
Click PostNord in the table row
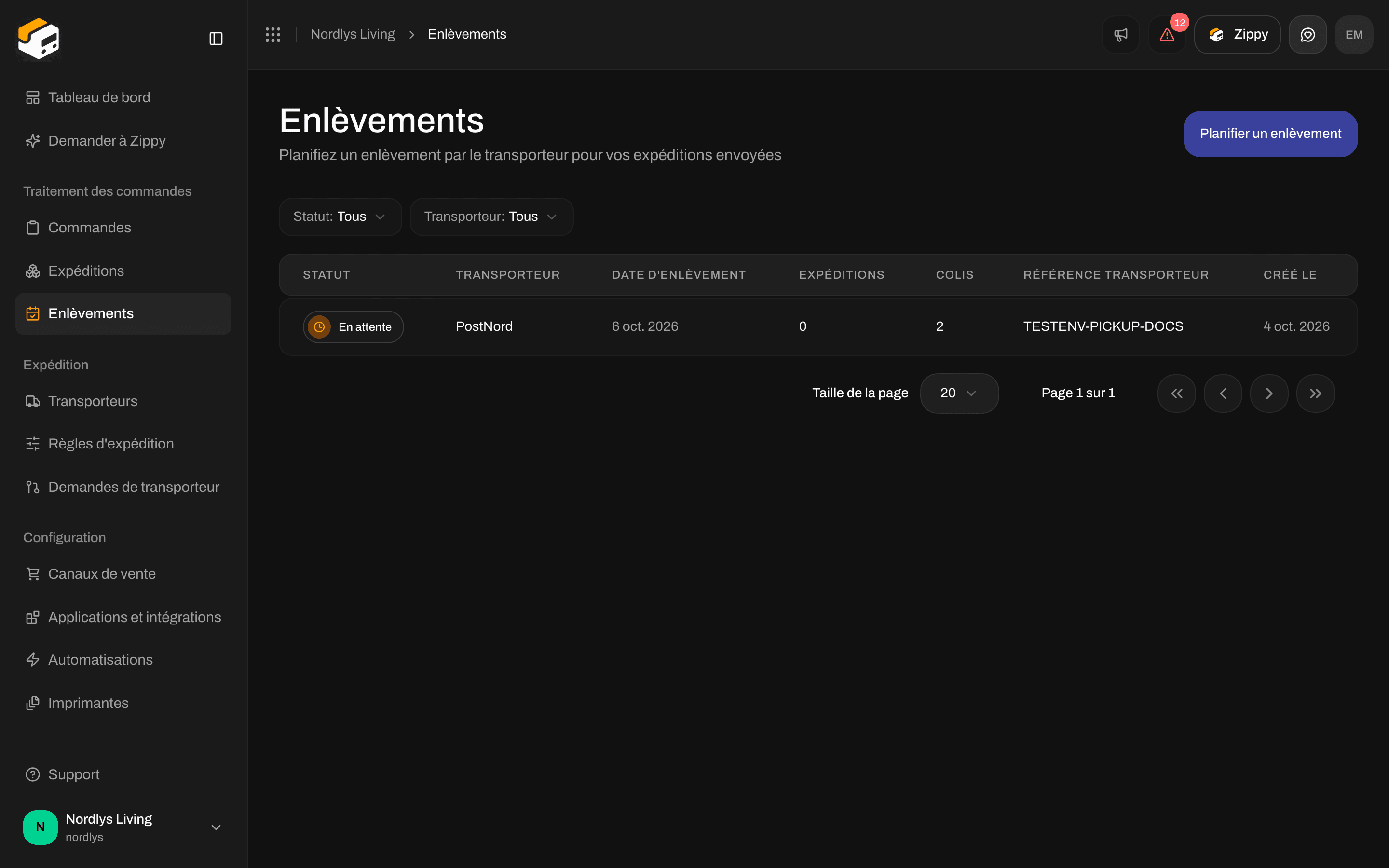coord(484,326)
